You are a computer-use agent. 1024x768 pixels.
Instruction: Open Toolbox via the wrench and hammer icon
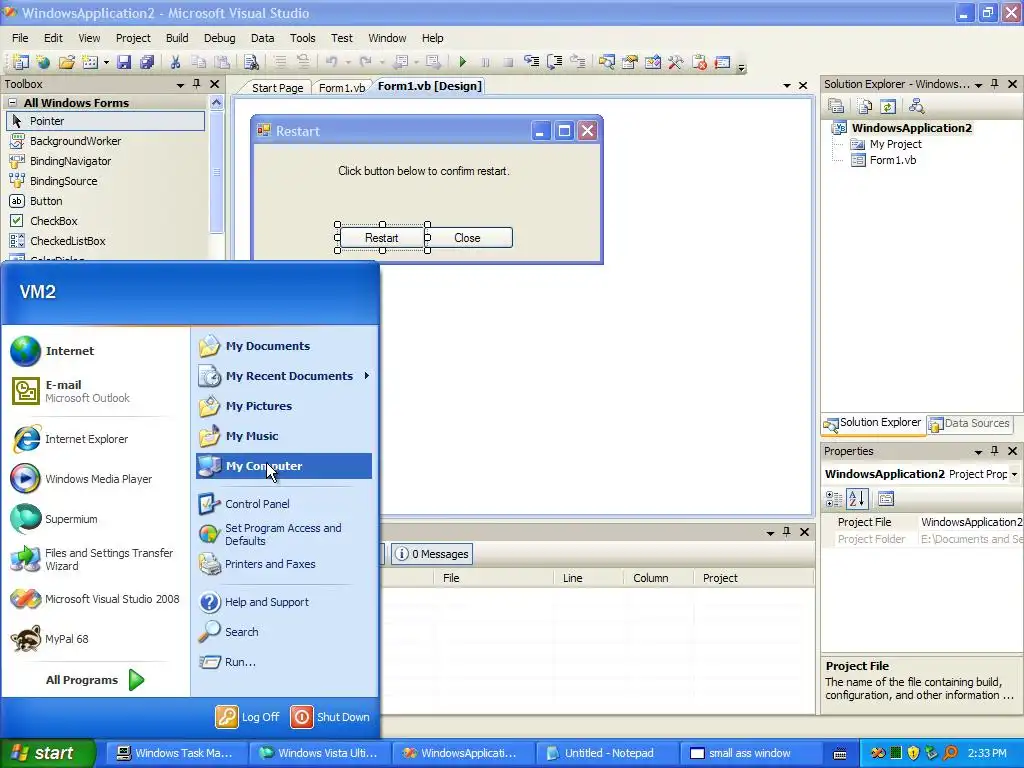[676, 62]
